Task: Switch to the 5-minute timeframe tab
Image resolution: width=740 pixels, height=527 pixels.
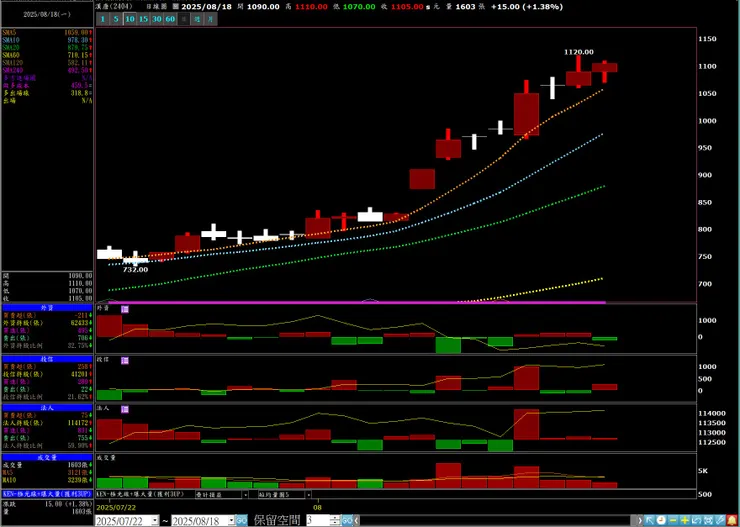Action: click(116, 19)
